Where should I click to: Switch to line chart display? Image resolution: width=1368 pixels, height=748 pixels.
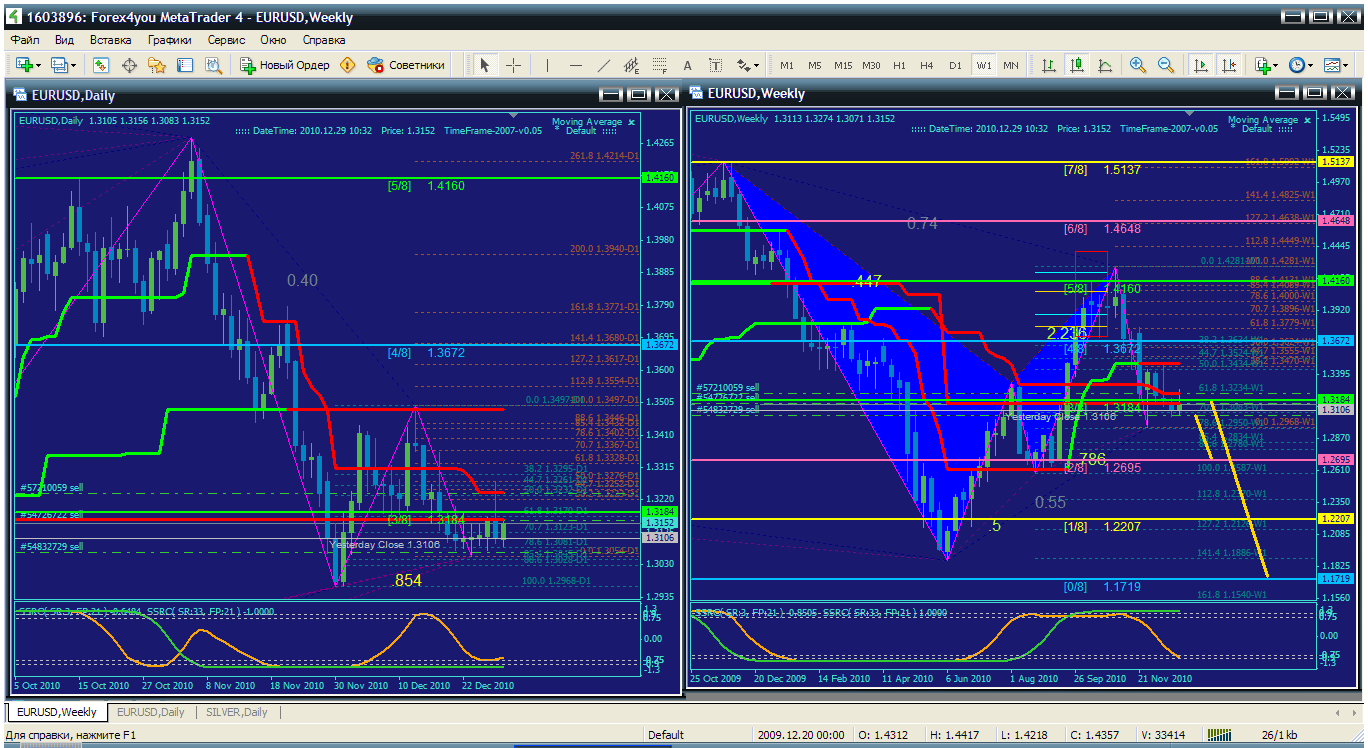point(1105,65)
